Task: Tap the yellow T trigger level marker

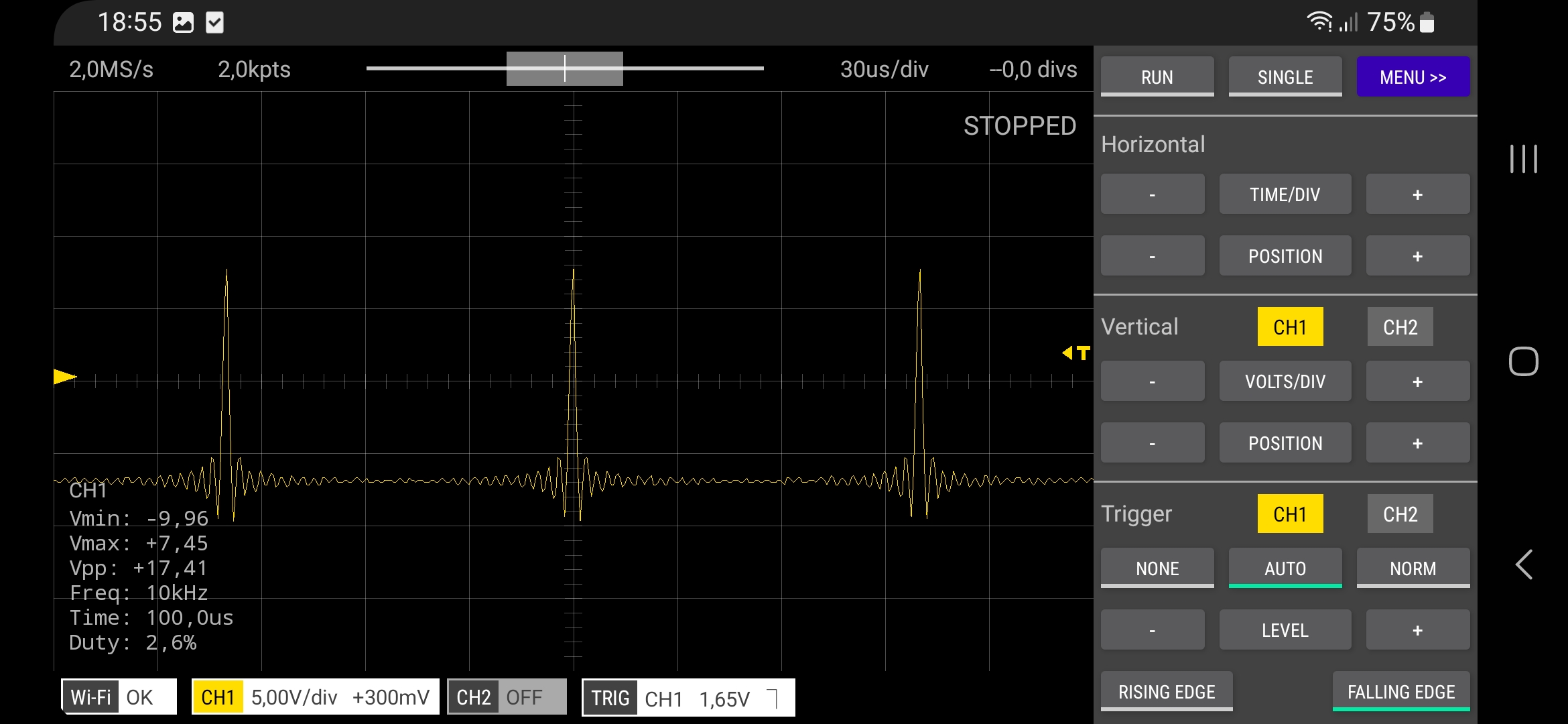Action: coord(1076,353)
